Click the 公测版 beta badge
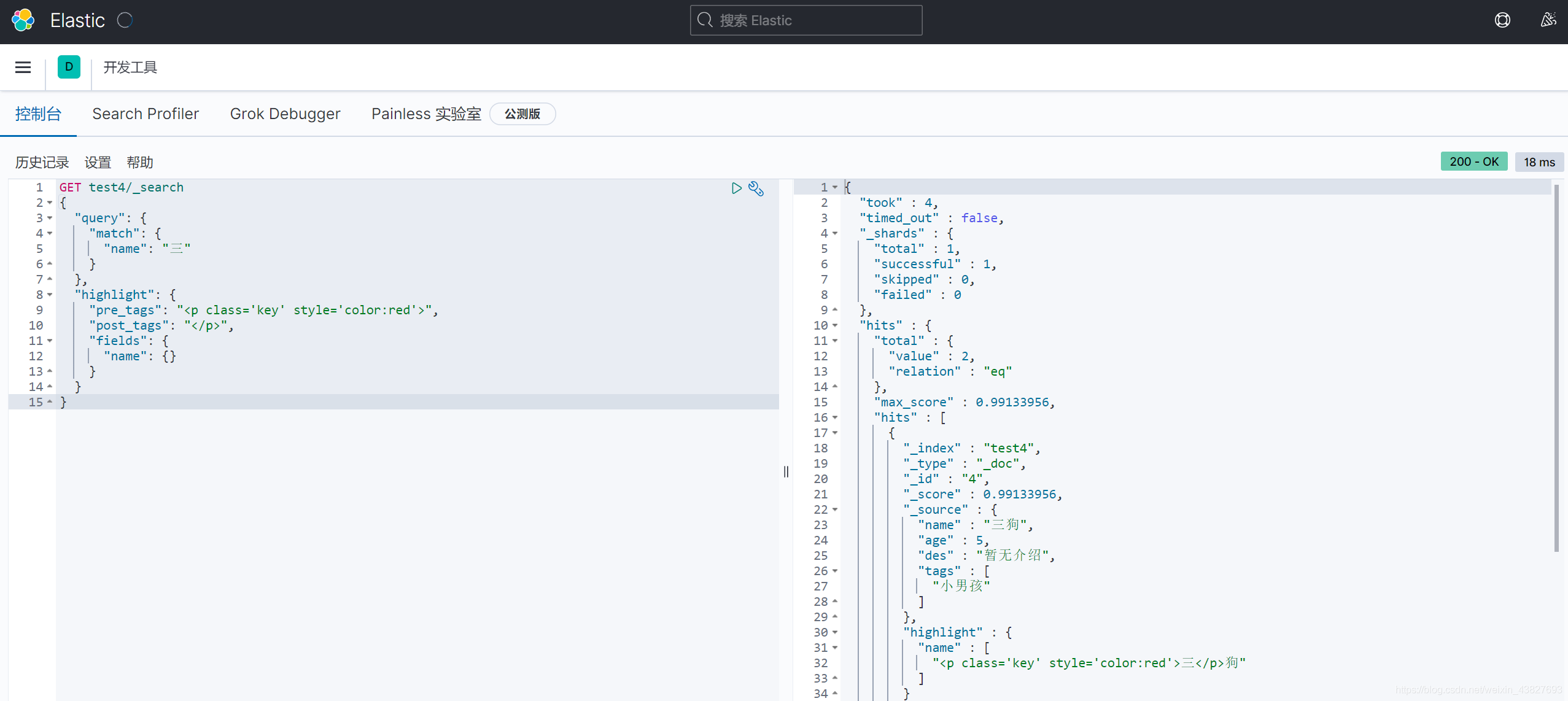 pos(522,114)
